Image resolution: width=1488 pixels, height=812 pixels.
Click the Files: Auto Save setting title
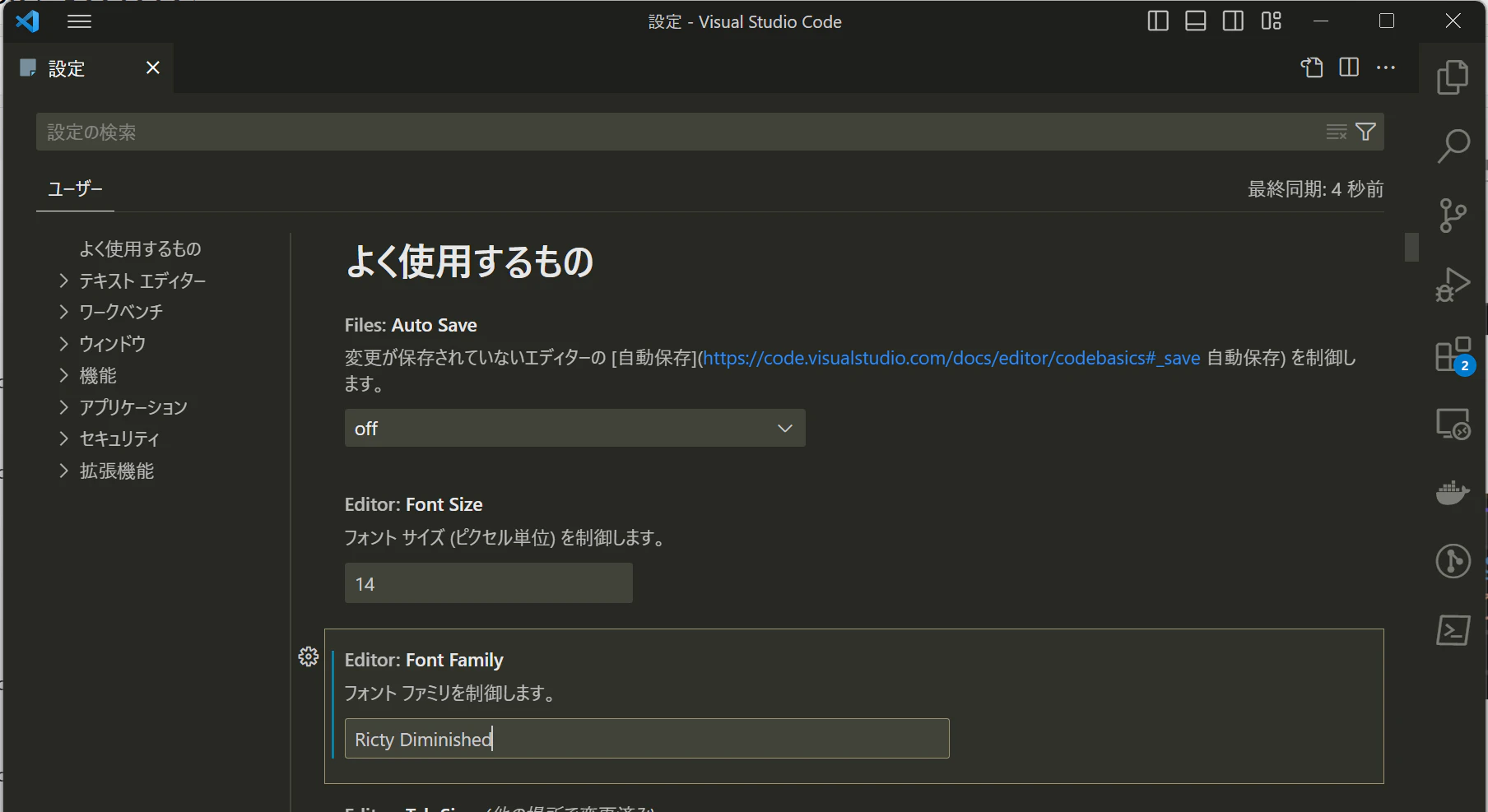tap(411, 325)
